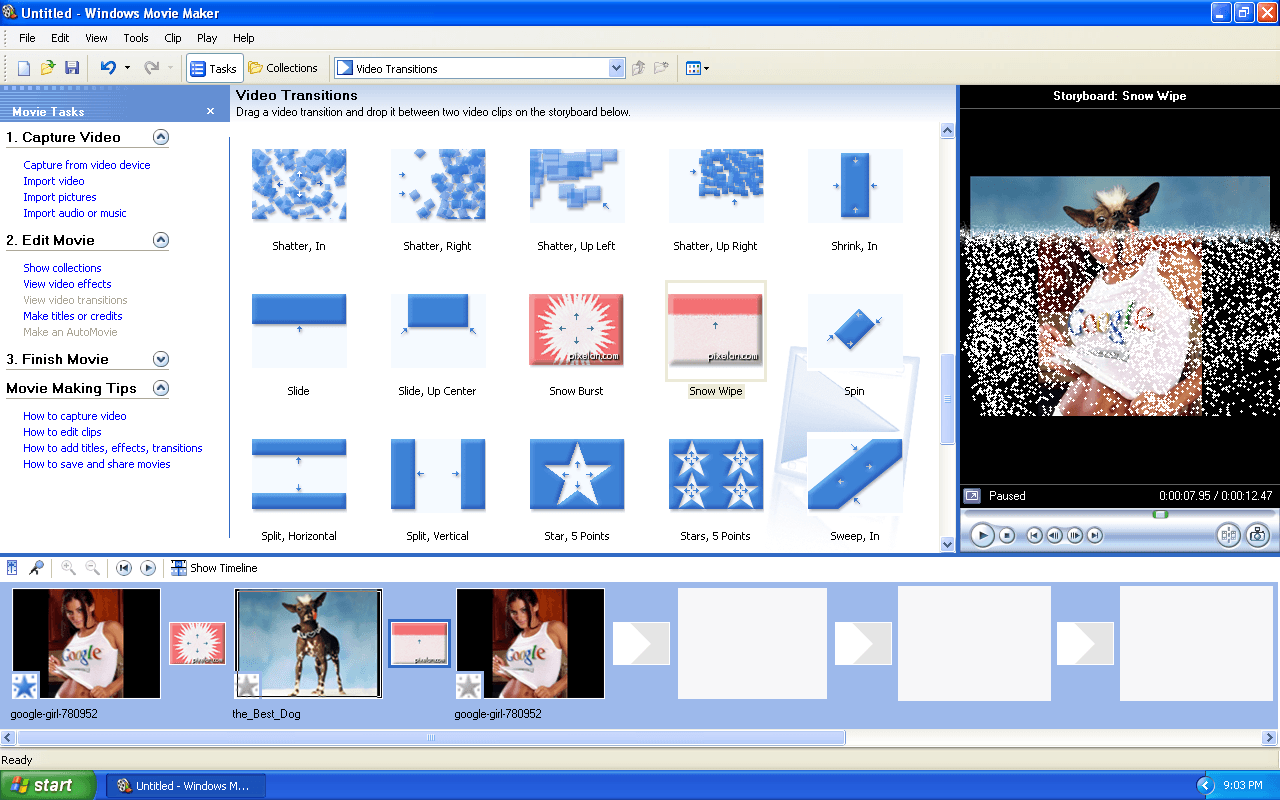Click the Open Project folder icon

click(x=48, y=68)
